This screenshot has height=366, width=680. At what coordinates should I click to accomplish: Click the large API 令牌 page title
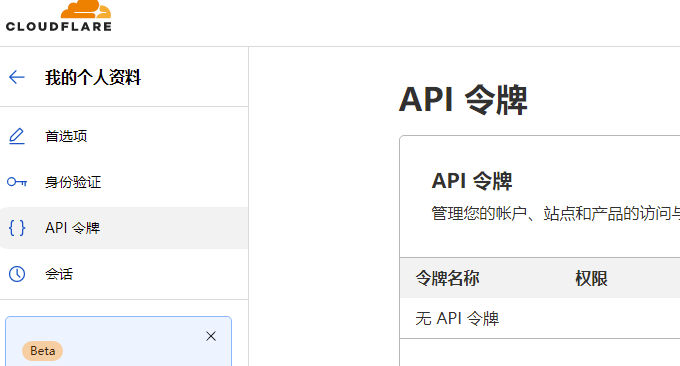463,100
